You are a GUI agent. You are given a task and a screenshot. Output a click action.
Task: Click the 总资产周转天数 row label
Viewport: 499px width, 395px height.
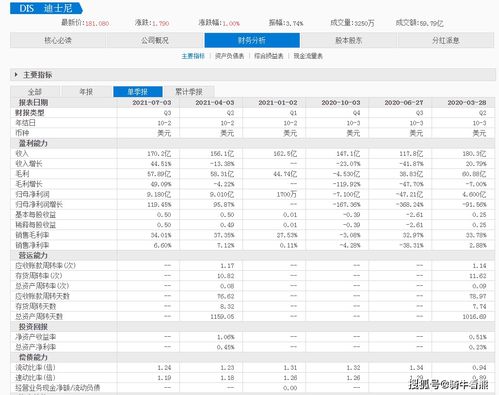(x=39, y=316)
